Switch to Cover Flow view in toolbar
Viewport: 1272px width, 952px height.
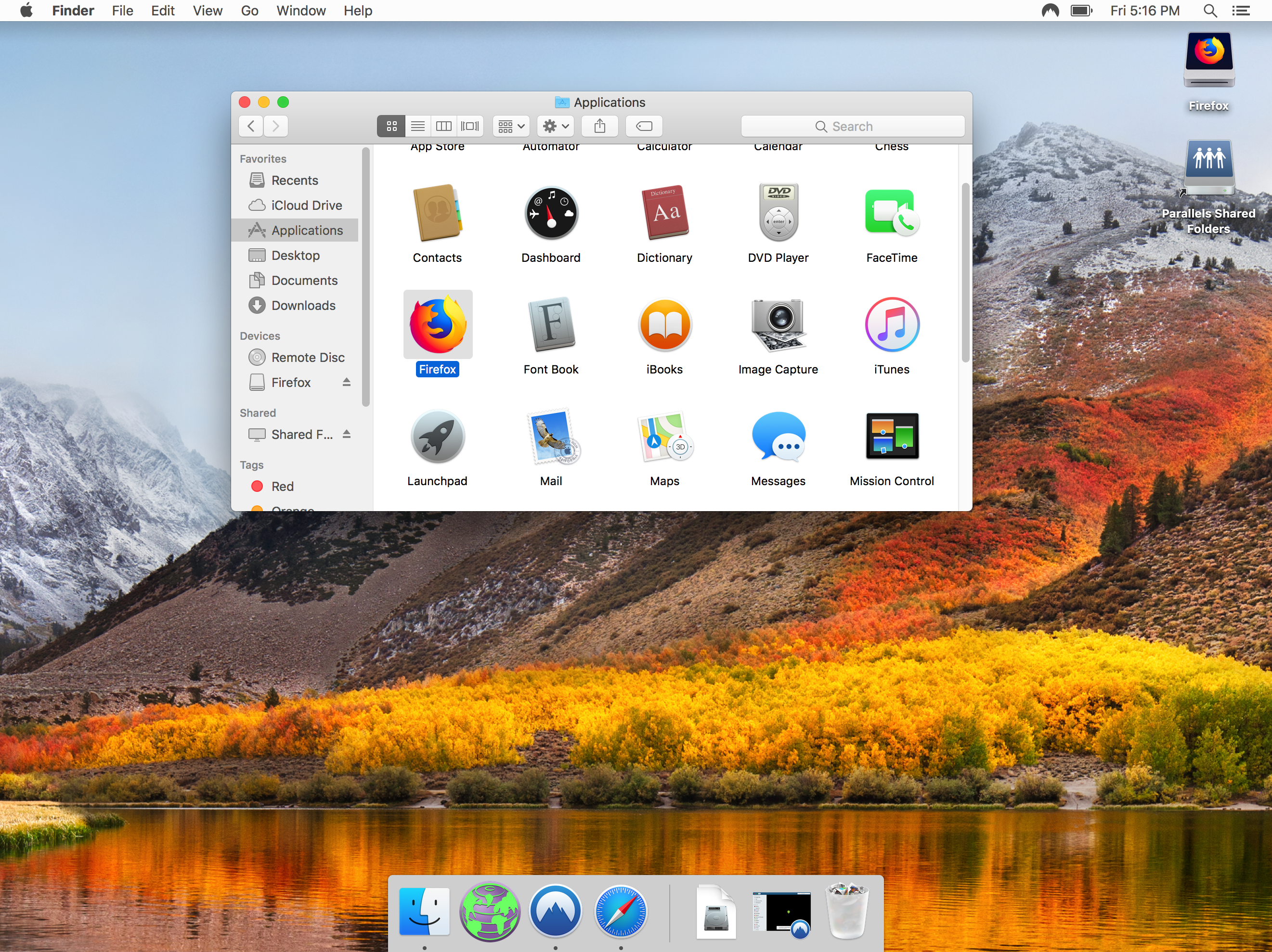click(x=470, y=126)
